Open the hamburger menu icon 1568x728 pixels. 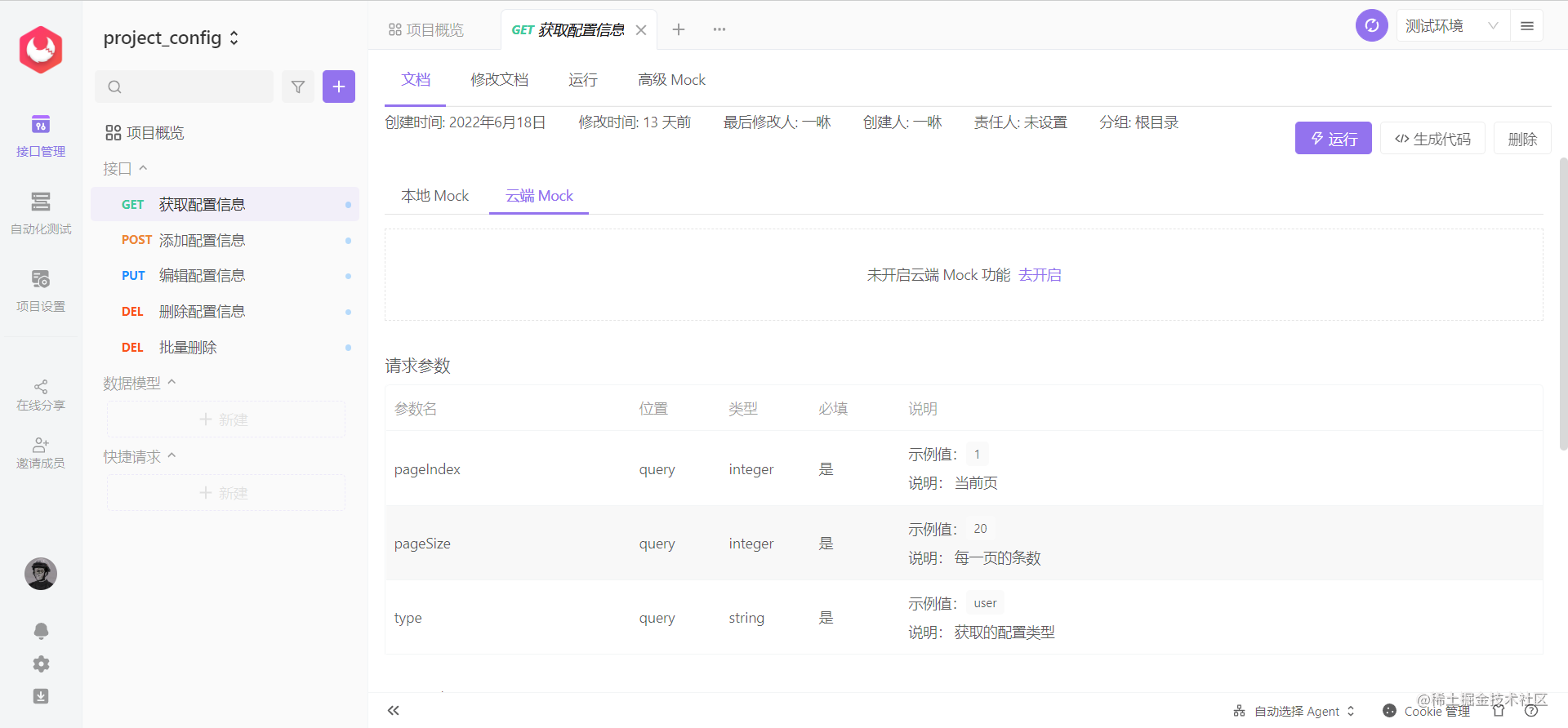pyautogui.click(x=1527, y=26)
